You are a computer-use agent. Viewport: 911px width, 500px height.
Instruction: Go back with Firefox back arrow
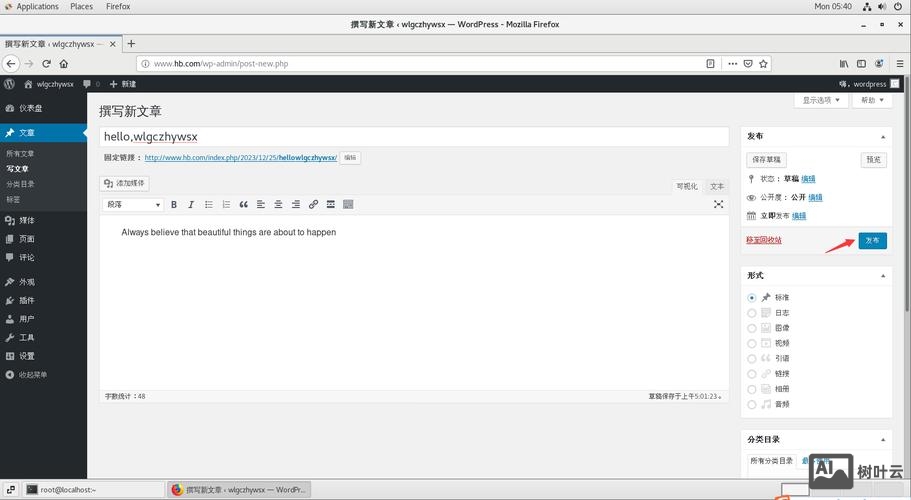pos(11,64)
